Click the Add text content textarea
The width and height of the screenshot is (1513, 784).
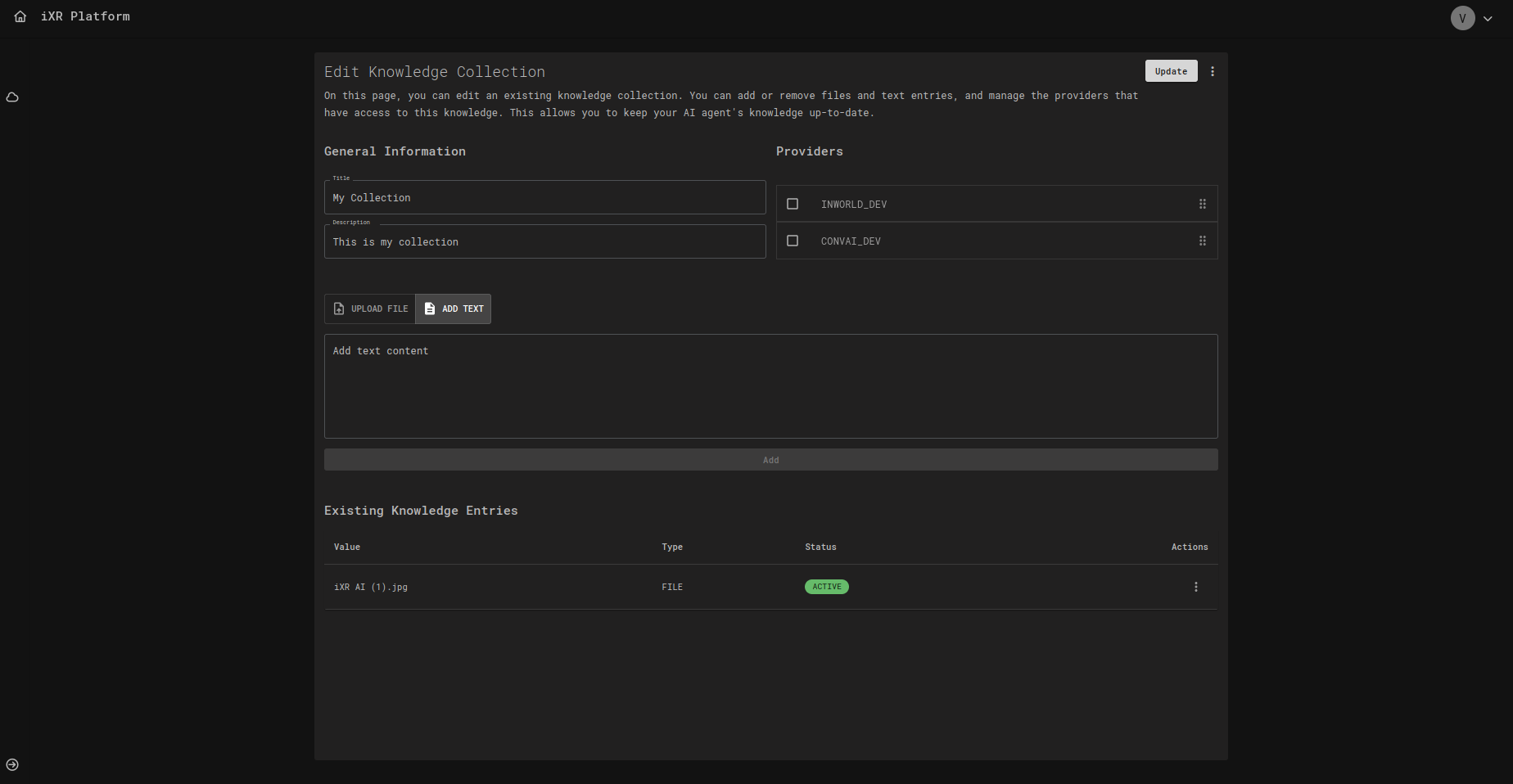(770, 386)
